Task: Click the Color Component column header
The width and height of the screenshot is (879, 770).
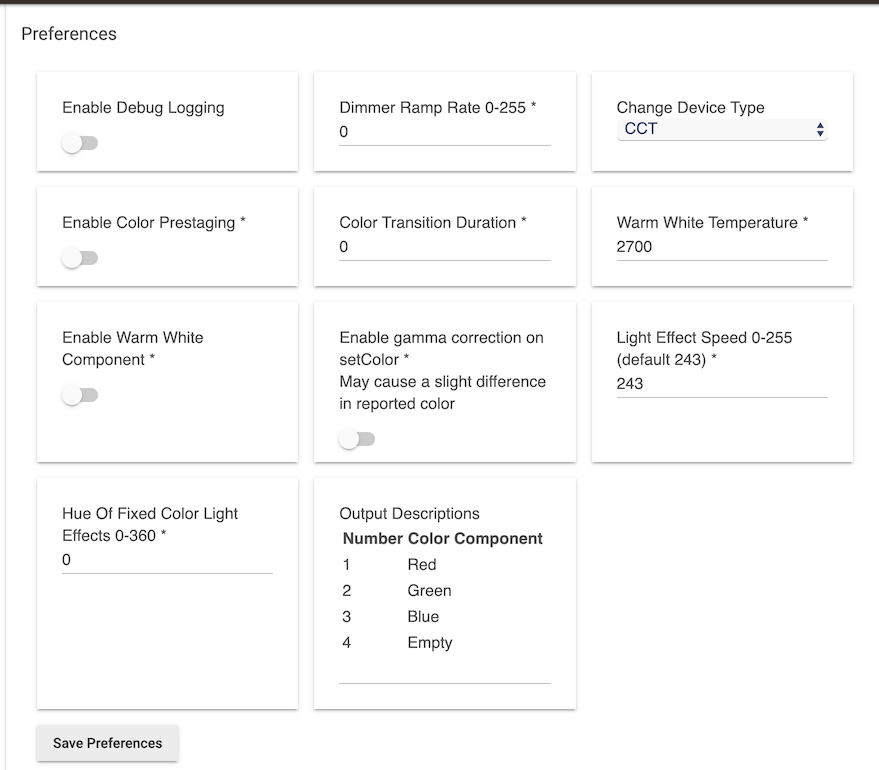Action: 475,539
